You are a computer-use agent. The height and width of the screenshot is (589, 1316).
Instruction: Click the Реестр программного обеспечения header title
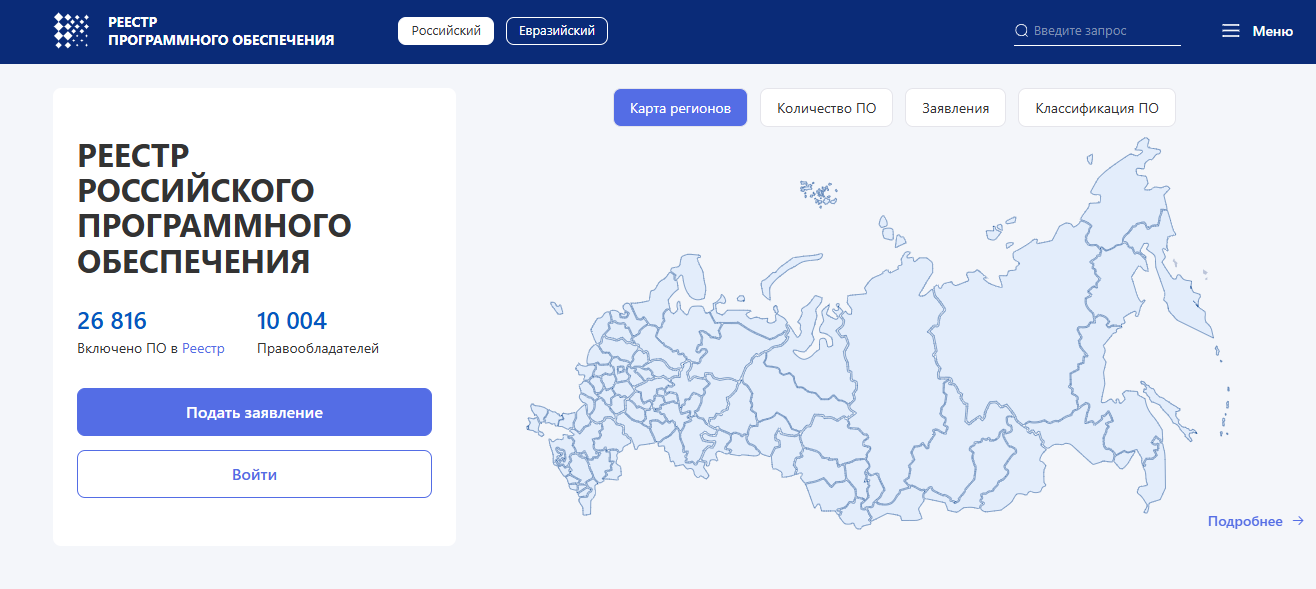220,31
